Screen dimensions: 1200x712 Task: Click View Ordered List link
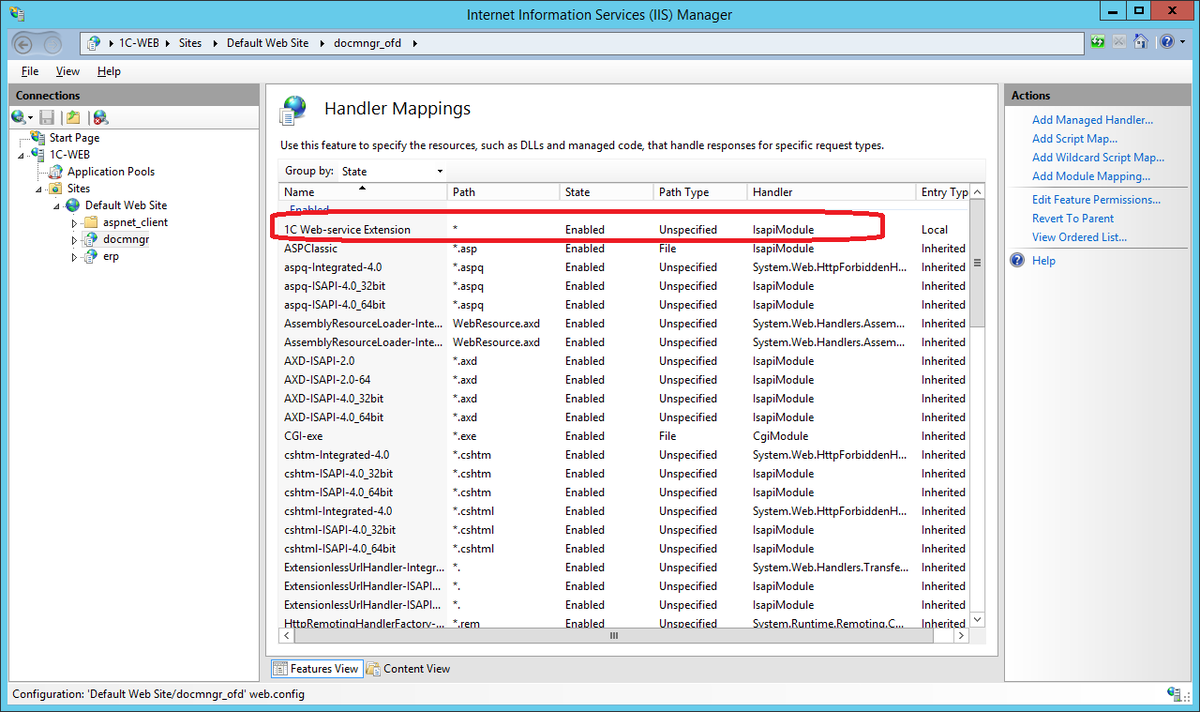click(1079, 237)
